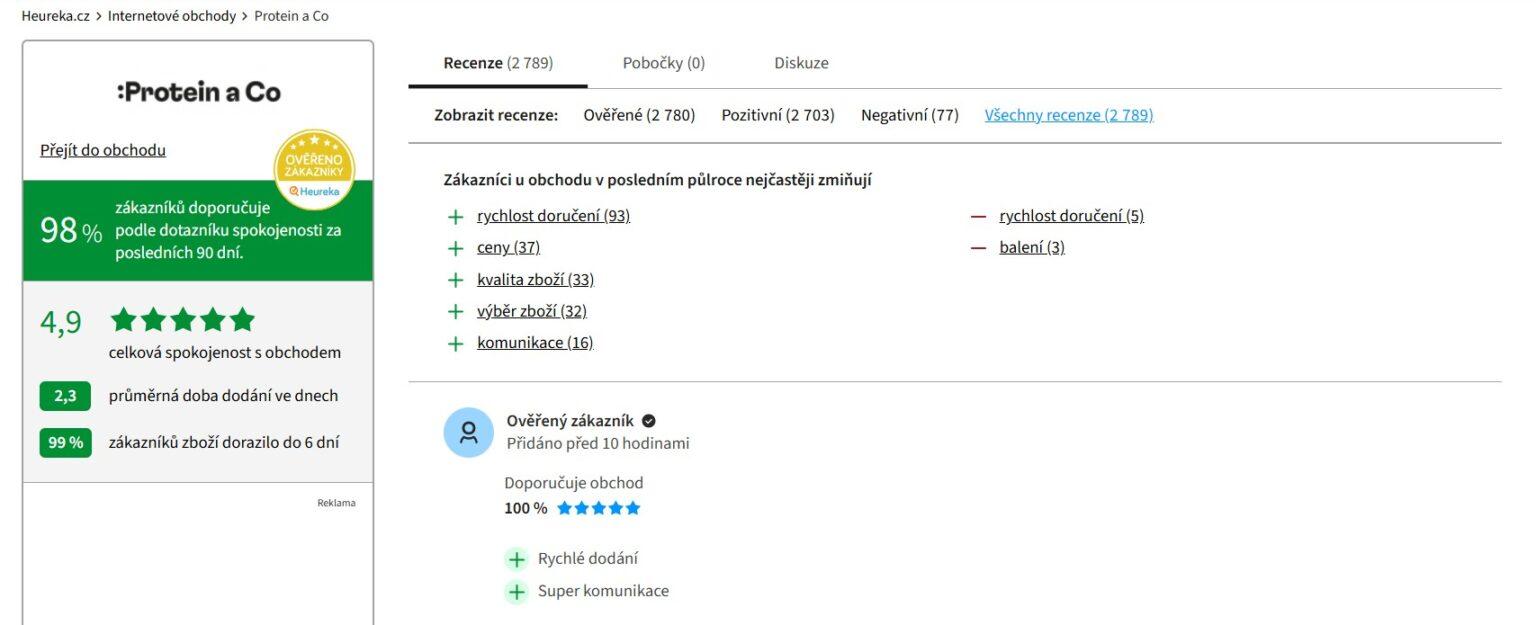Expand the negative mention "rychlost doručení (5)"
Image resolution: width=1536 pixels, height=625 pixels.
[x=1071, y=215]
